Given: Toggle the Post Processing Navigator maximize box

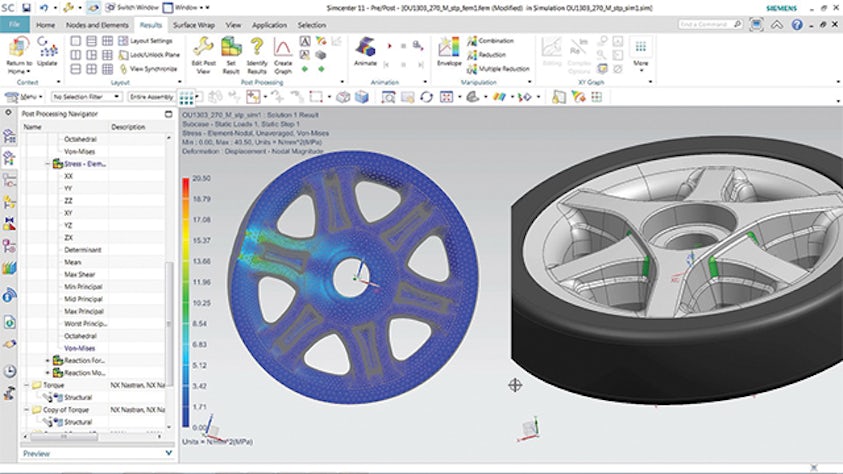Looking at the screenshot, I should 168,114.
